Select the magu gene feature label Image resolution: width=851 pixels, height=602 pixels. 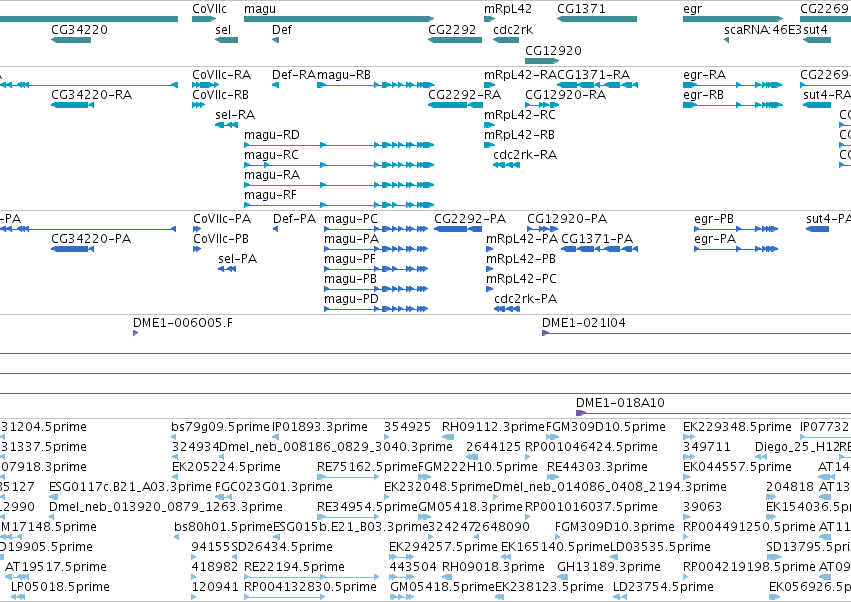260,9
